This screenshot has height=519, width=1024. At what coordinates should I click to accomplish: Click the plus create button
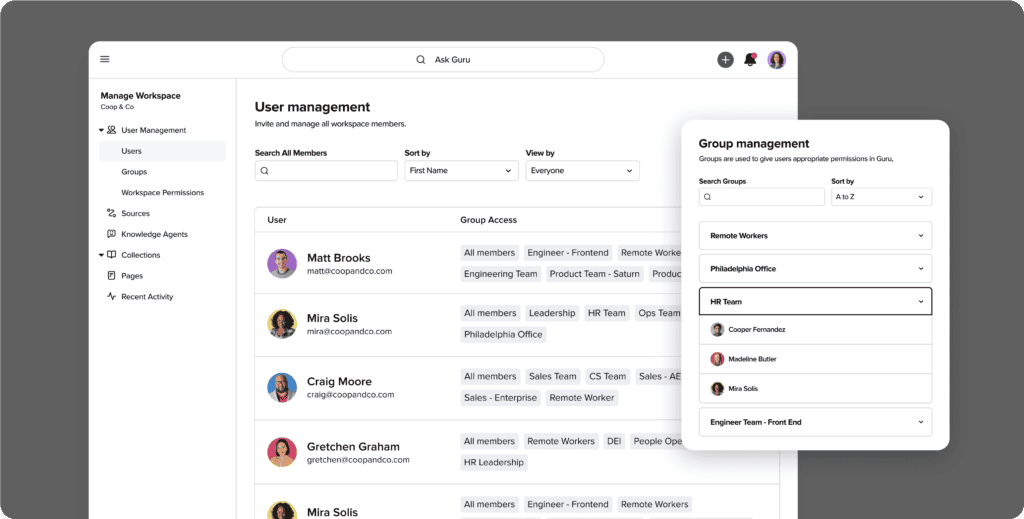(x=726, y=60)
